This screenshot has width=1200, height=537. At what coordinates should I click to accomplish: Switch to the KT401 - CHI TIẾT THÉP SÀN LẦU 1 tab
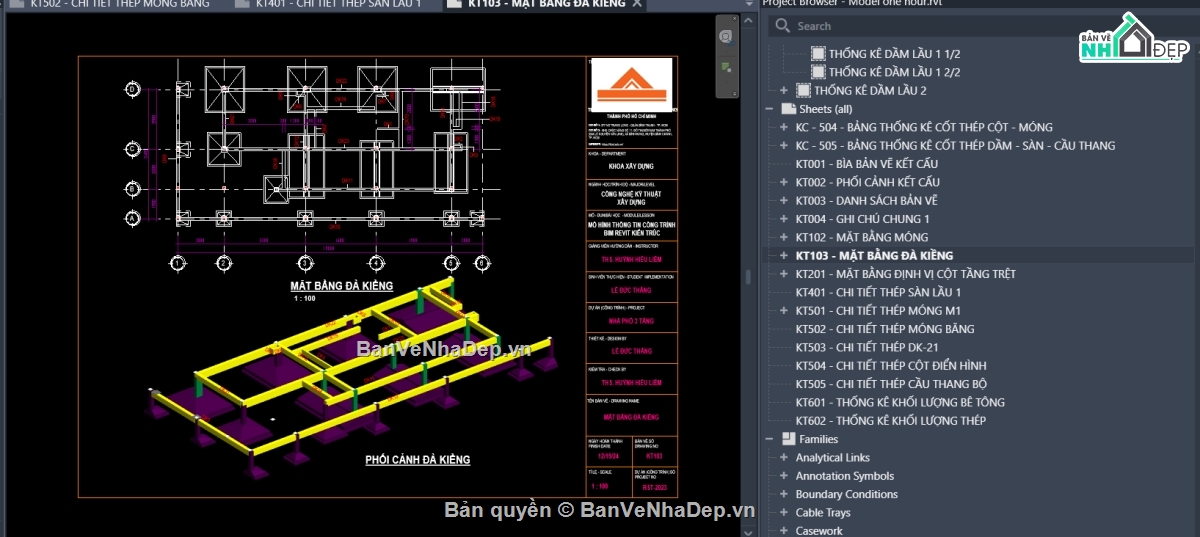338,4
